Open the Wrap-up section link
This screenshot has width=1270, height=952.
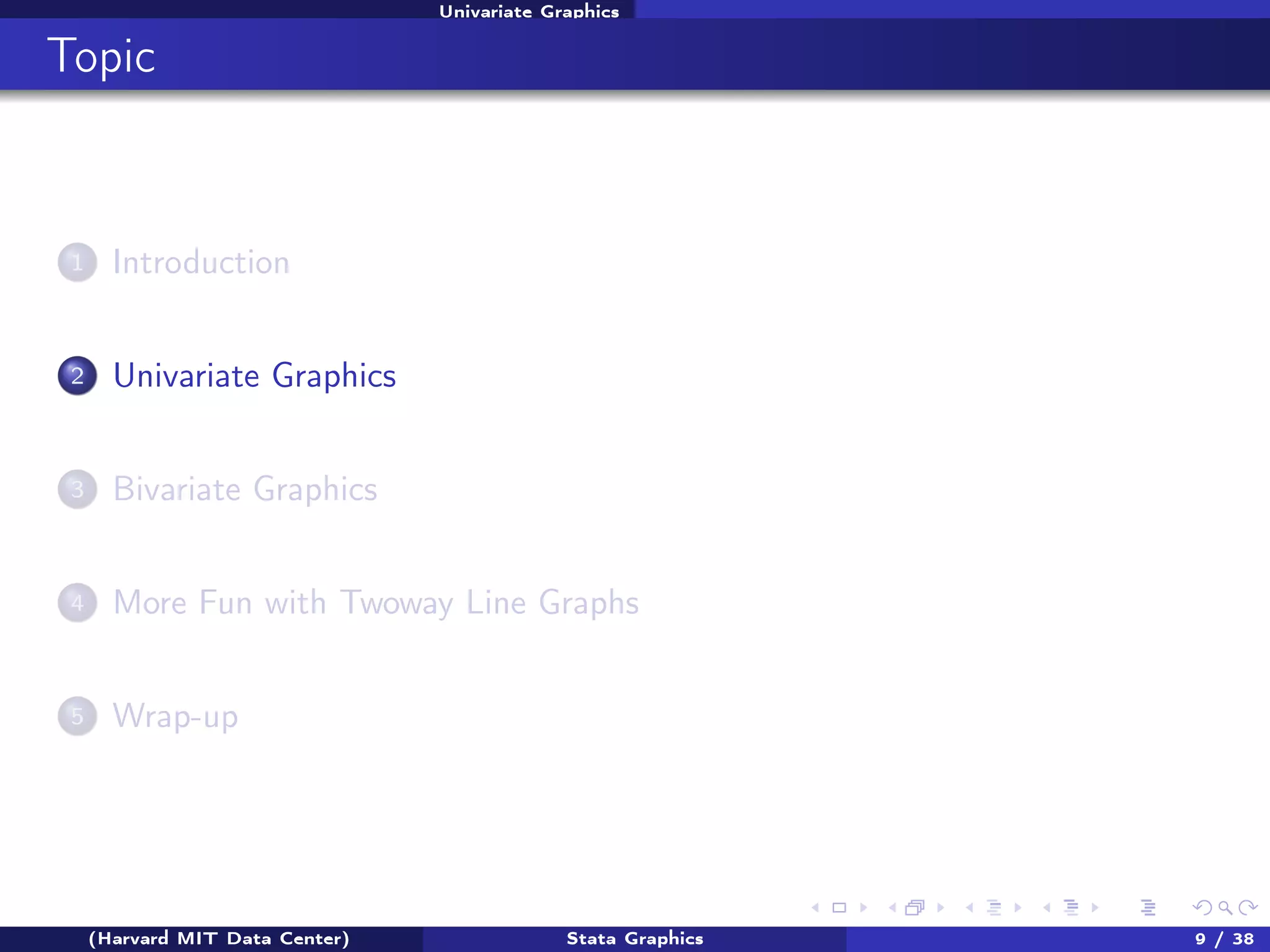coord(175,716)
